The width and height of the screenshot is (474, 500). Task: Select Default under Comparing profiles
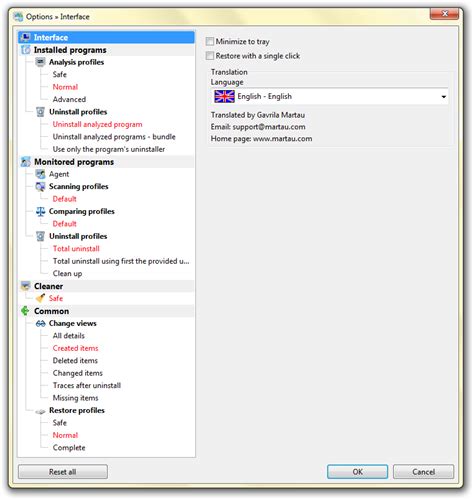coord(65,224)
